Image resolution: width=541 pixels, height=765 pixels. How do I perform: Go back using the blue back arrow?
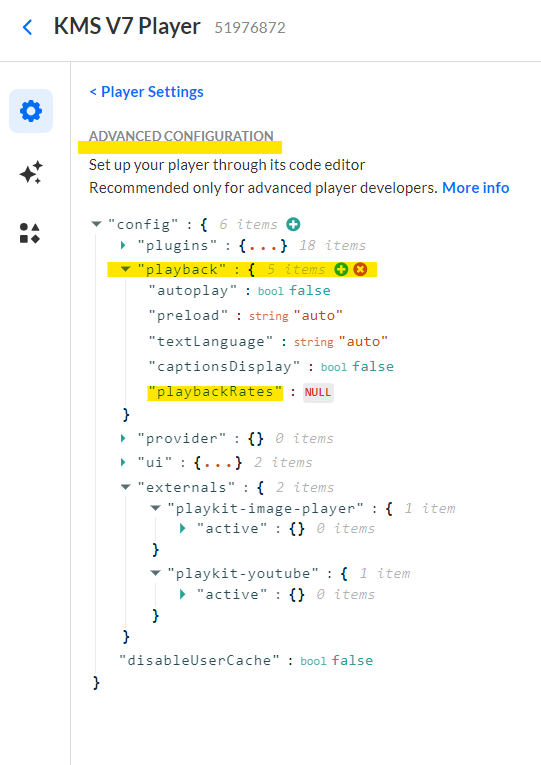pos(28,27)
